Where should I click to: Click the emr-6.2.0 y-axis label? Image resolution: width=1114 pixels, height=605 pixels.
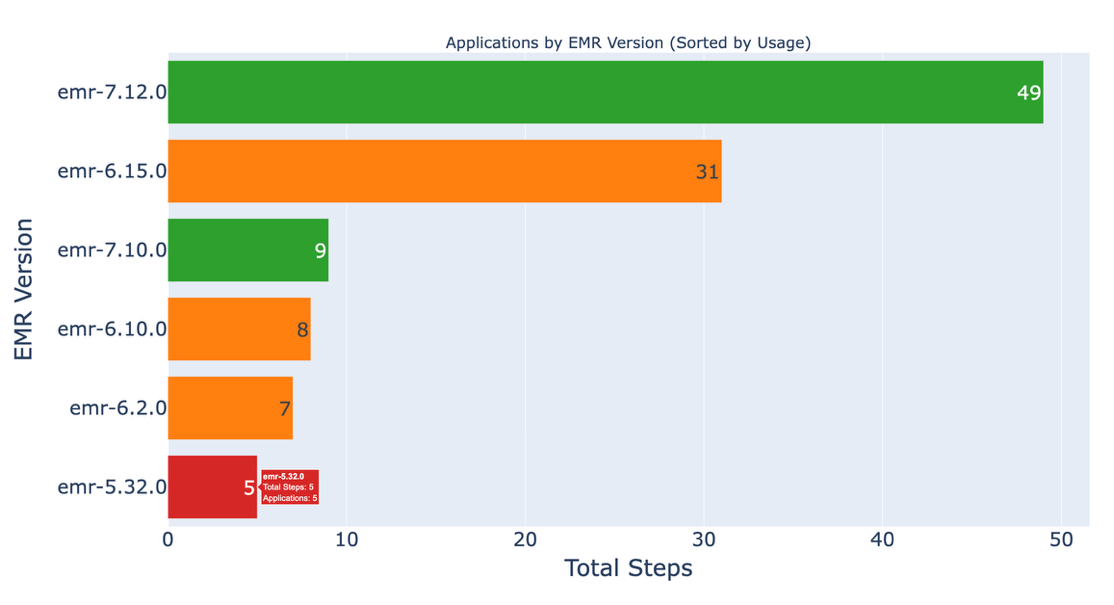(118, 408)
